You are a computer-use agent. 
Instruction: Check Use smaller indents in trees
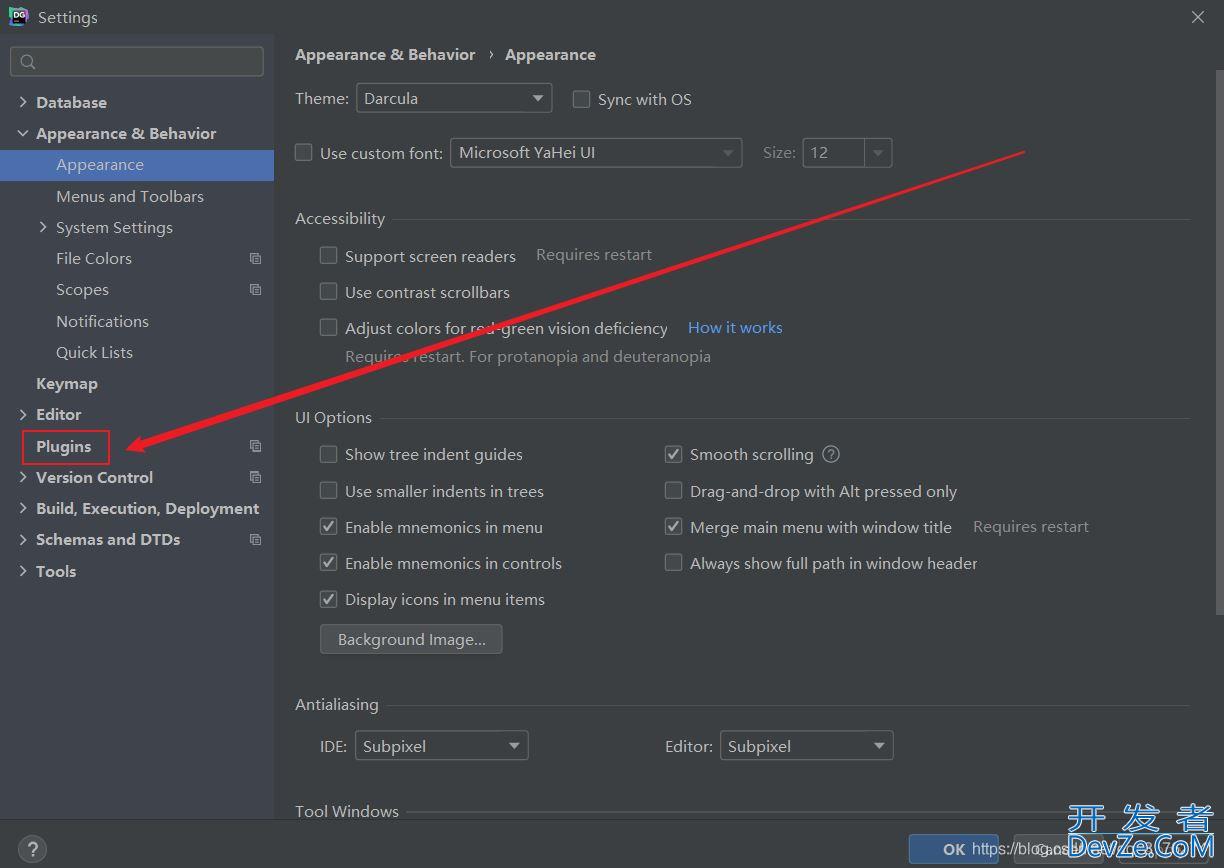coord(328,490)
